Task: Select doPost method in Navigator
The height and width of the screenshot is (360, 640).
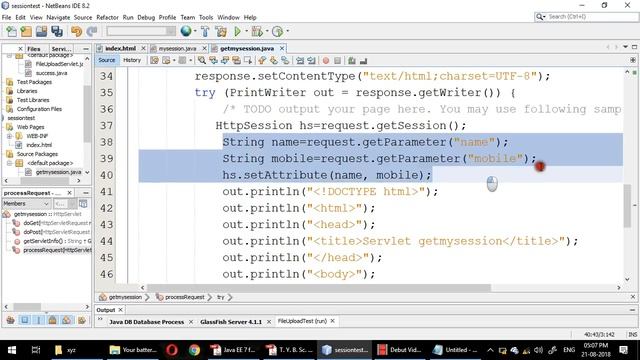Action: 56,232
